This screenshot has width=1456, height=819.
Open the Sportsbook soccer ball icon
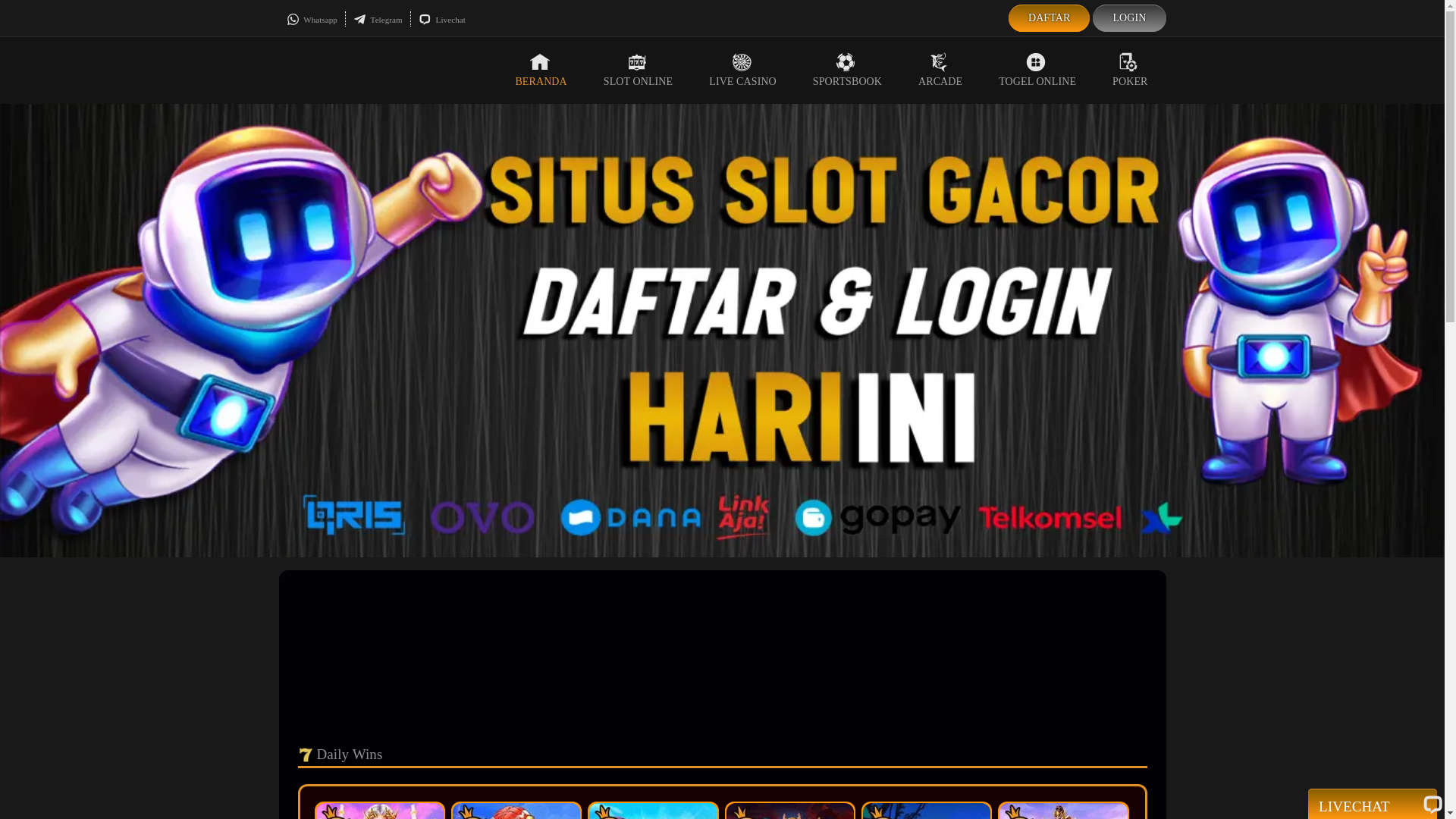coord(846,62)
